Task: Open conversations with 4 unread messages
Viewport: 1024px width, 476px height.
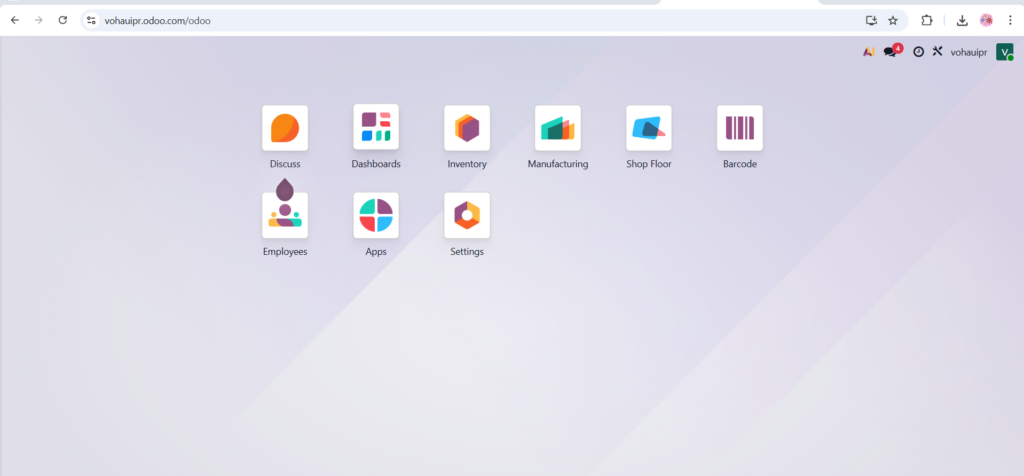Action: (x=891, y=52)
